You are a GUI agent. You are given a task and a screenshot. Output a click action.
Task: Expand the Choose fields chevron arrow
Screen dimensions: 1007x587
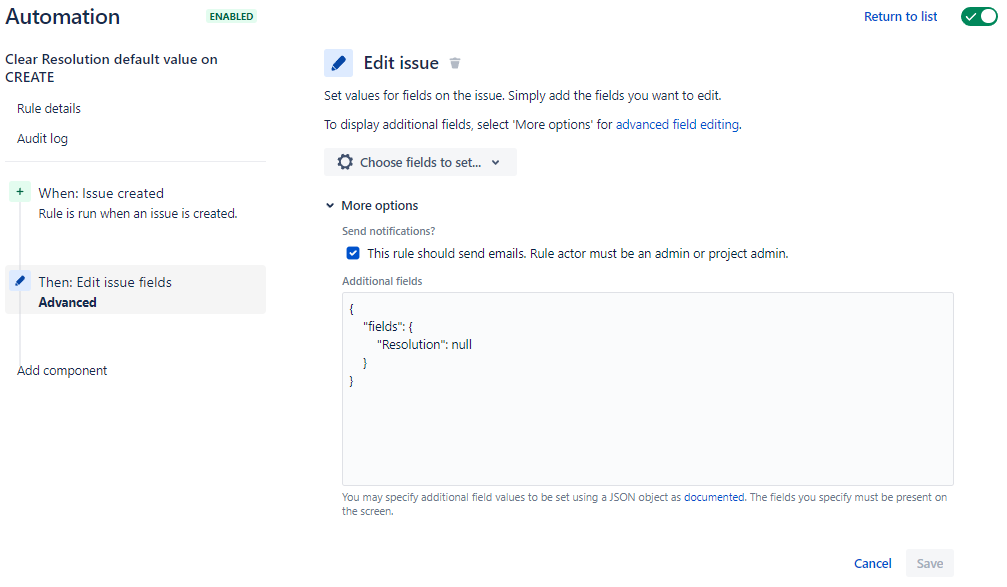click(x=497, y=161)
